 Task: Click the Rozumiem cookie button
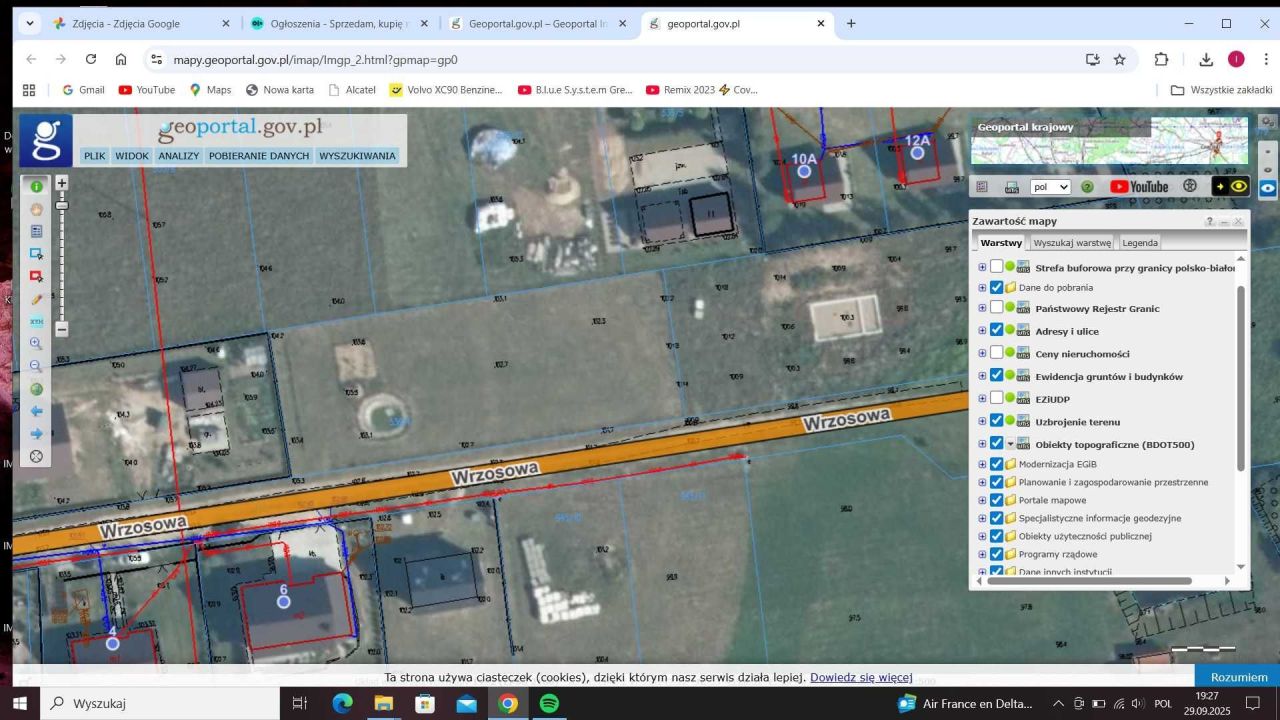(x=1239, y=677)
